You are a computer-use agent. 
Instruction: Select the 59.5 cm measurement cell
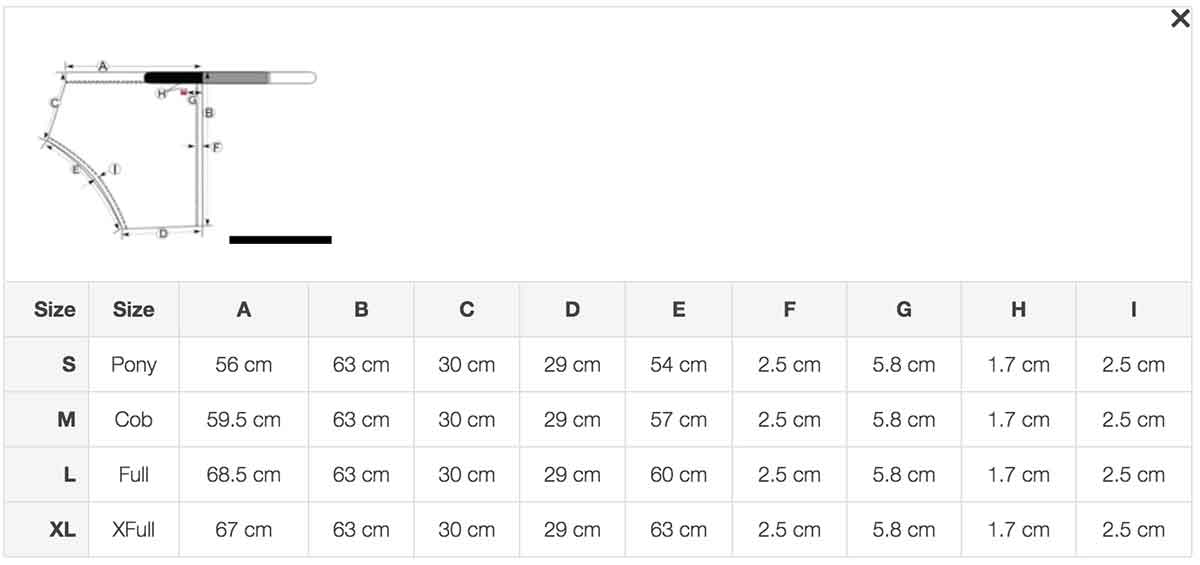pyautogui.click(x=244, y=420)
